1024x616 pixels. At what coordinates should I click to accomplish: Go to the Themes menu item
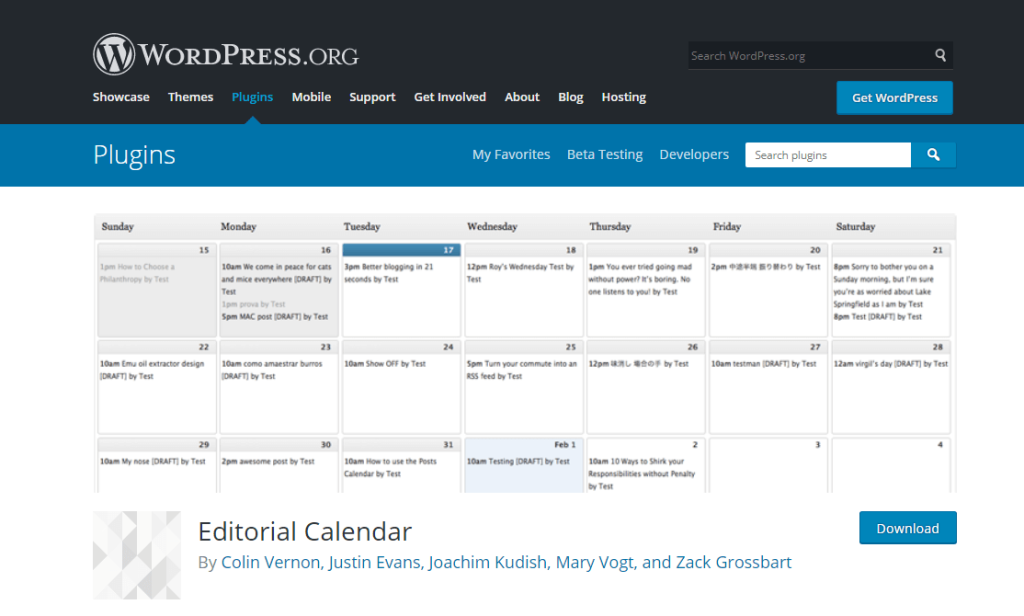190,97
